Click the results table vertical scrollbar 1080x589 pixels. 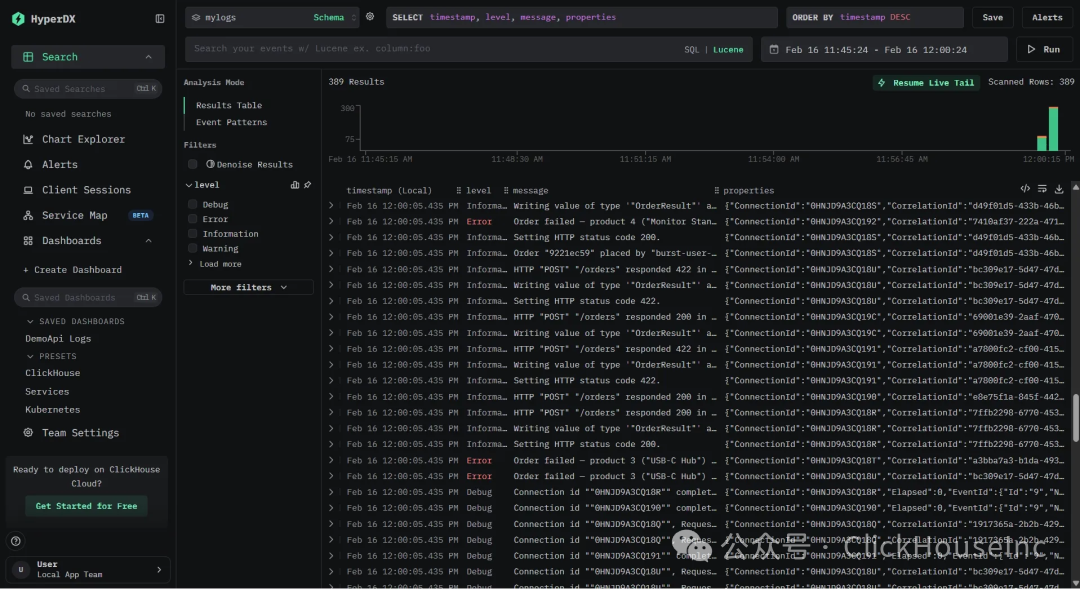pyautogui.click(x=1075, y=417)
